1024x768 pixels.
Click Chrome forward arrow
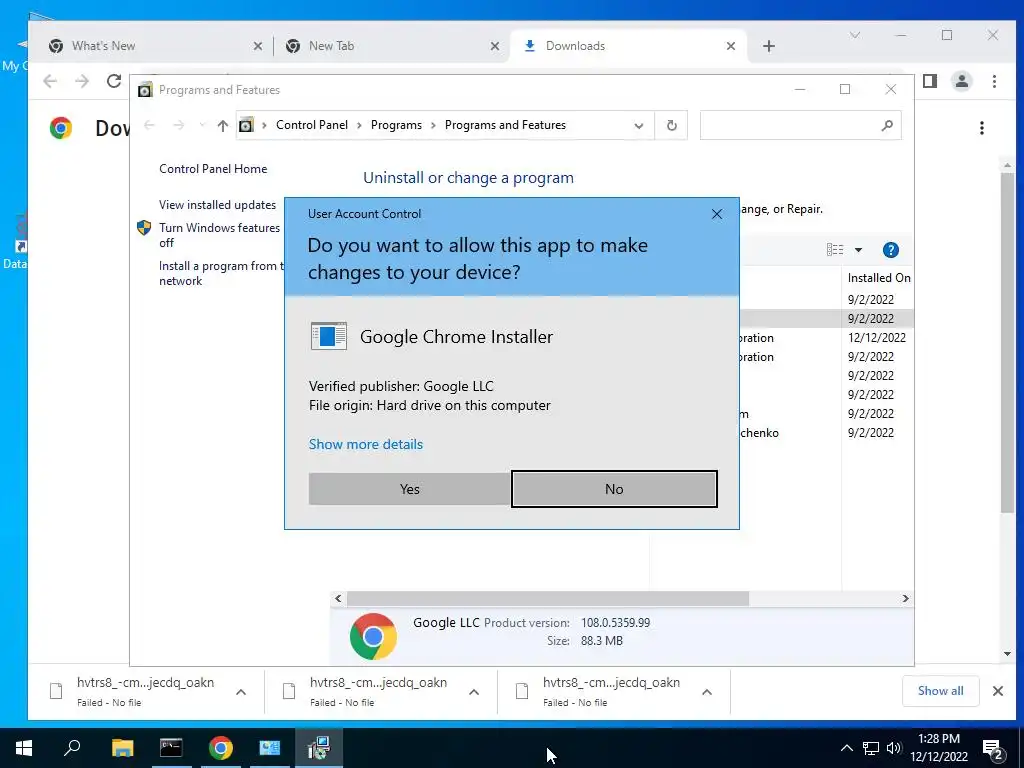pyautogui.click(x=82, y=81)
